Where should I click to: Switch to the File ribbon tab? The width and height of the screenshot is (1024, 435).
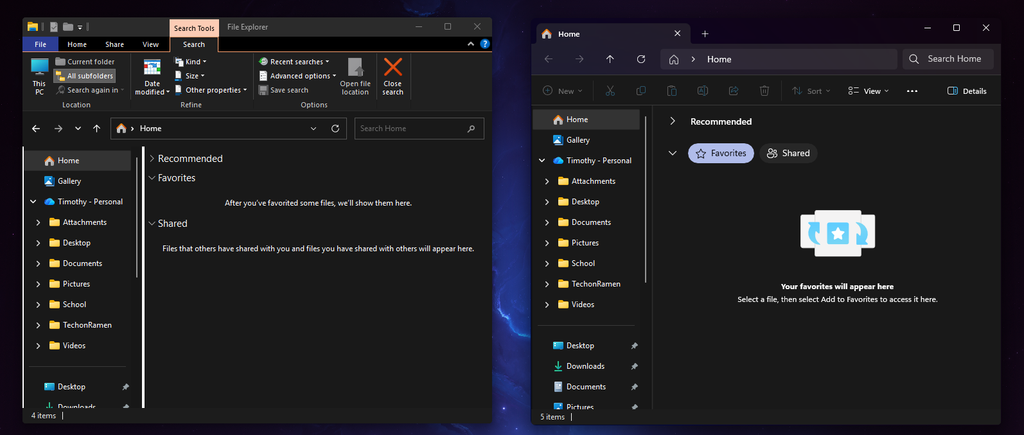pyautogui.click(x=40, y=44)
